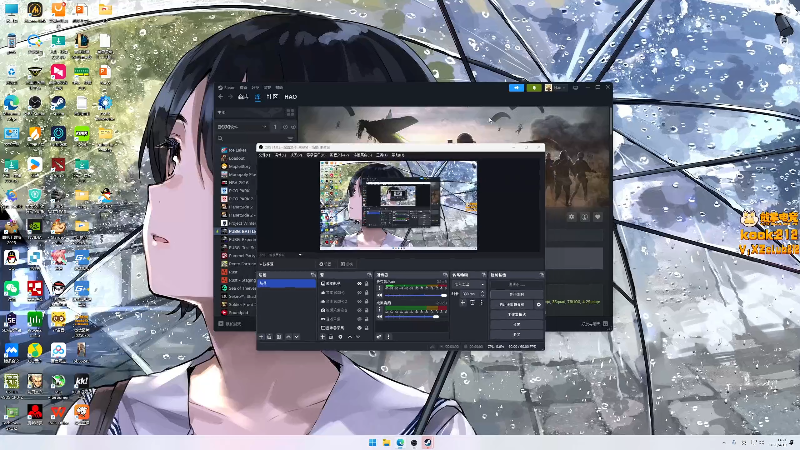800x450 pixels.
Task: Open File Explorer from taskbar
Action: point(386,442)
